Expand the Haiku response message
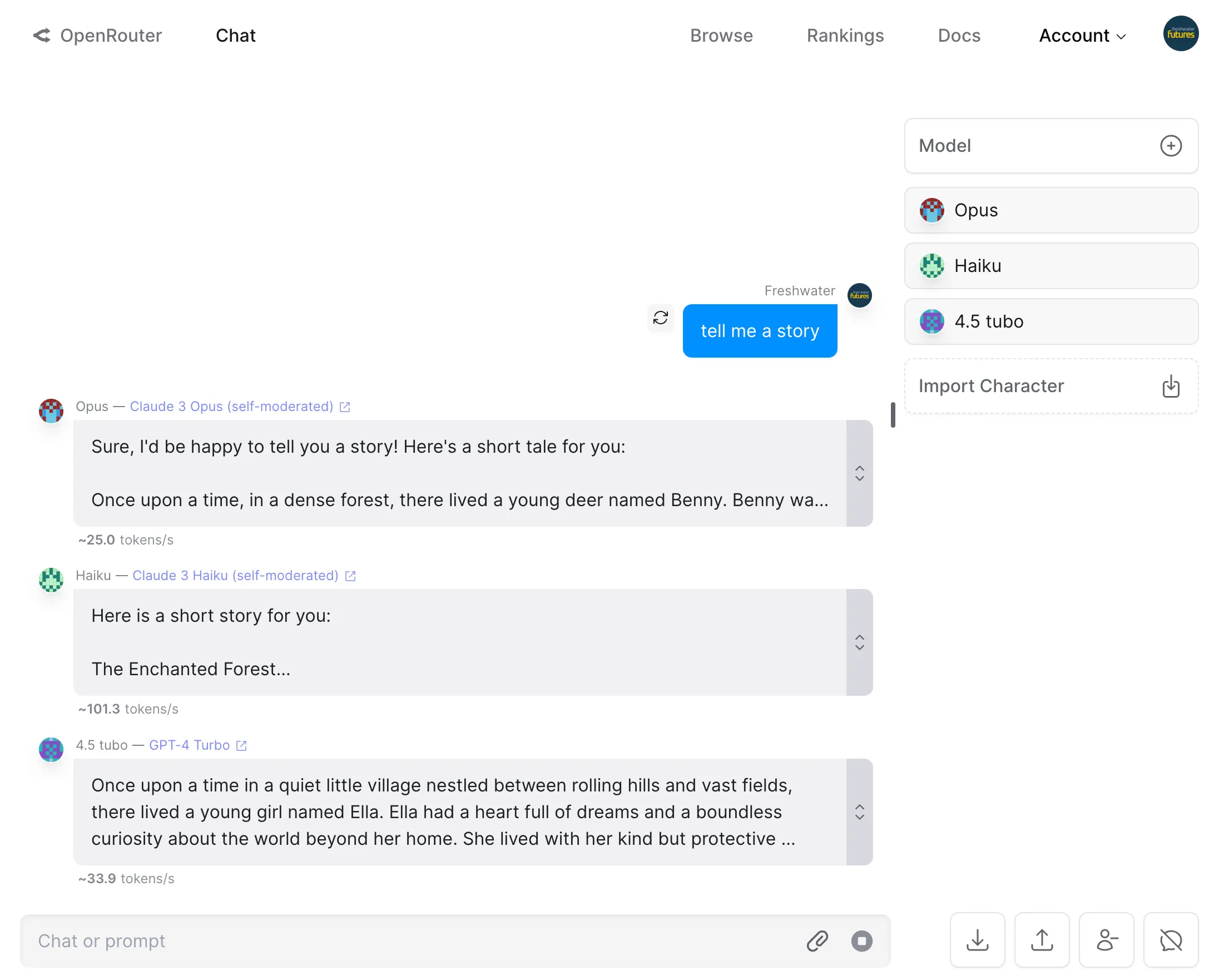 [859, 642]
